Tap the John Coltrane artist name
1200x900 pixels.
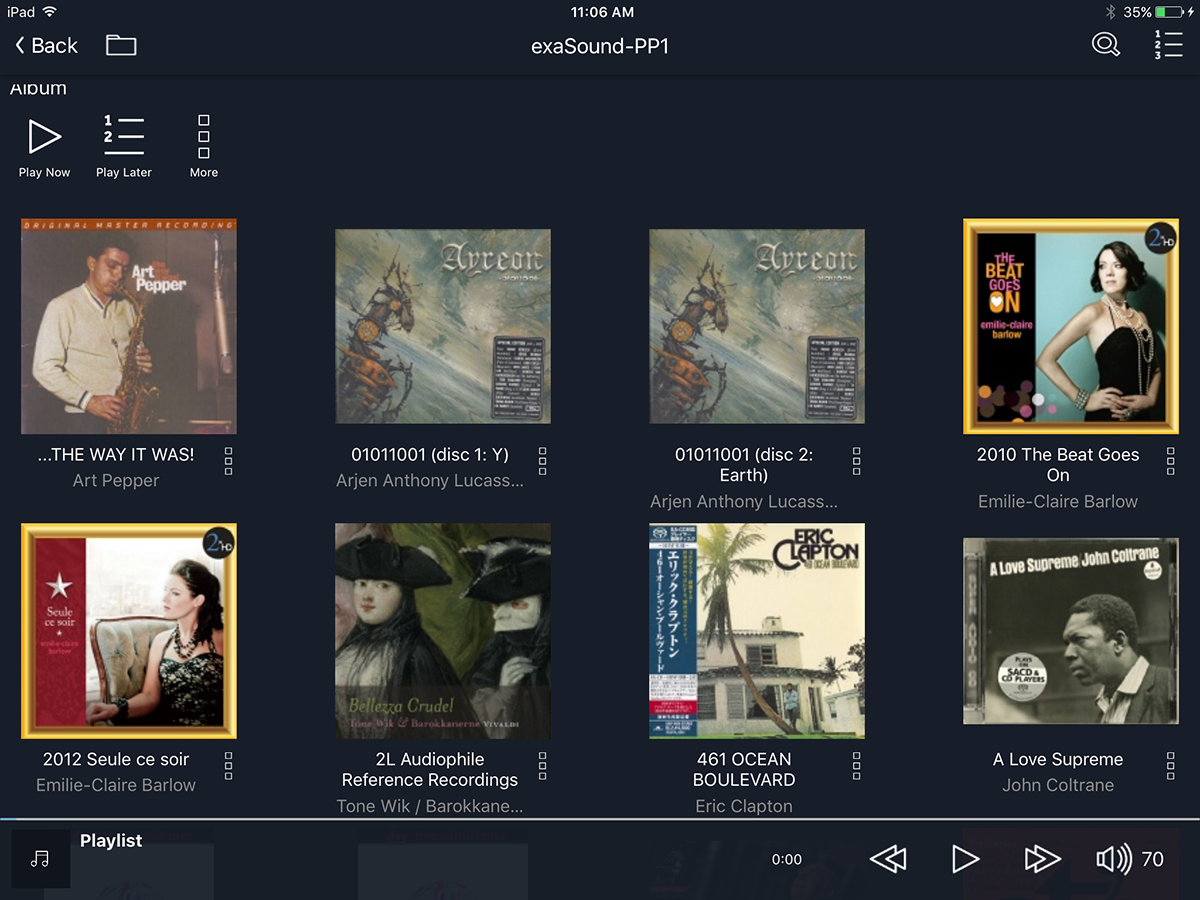[1058, 786]
